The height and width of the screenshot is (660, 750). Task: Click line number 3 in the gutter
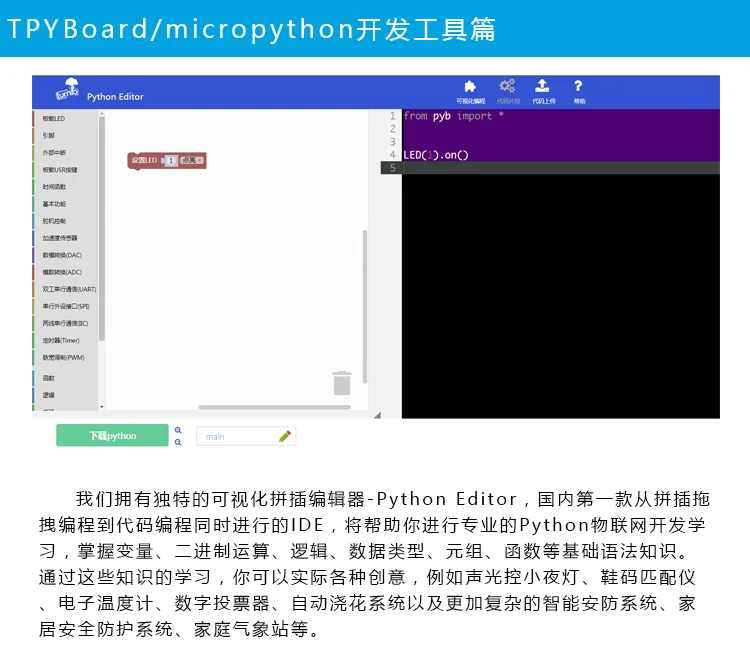click(393, 142)
